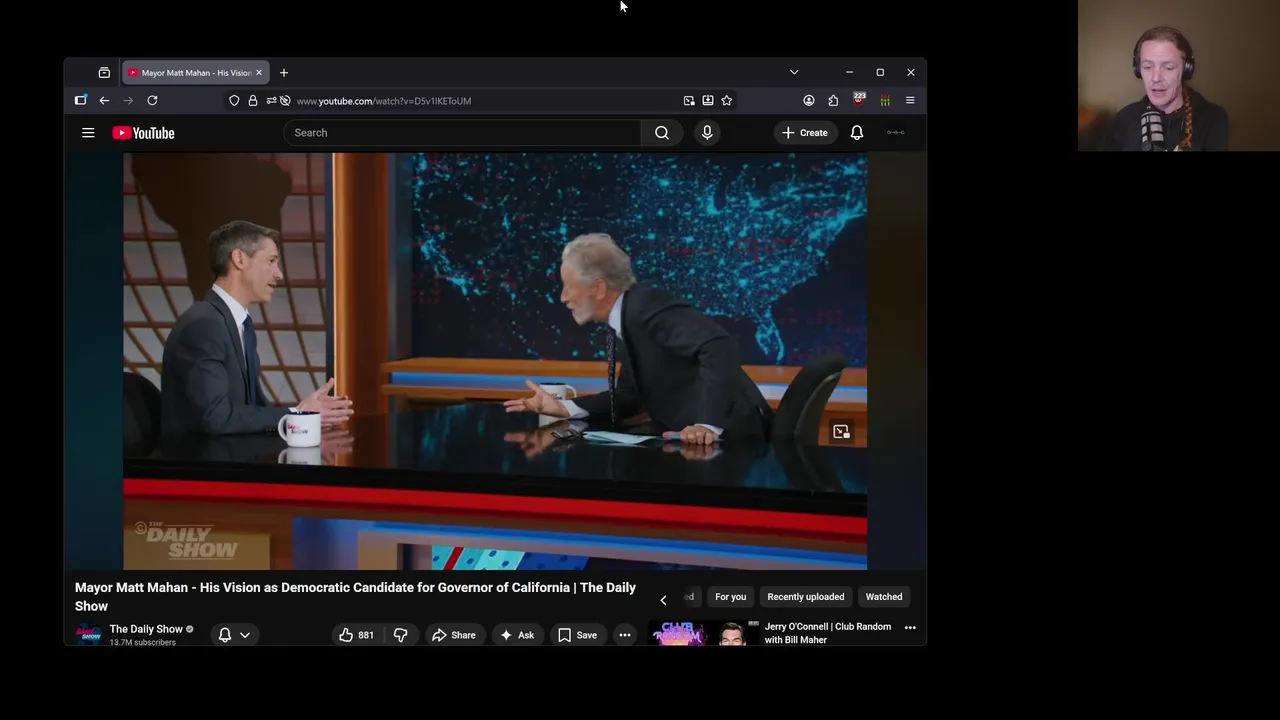Click the Create button
The height and width of the screenshot is (720, 1280).
[805, 133]
